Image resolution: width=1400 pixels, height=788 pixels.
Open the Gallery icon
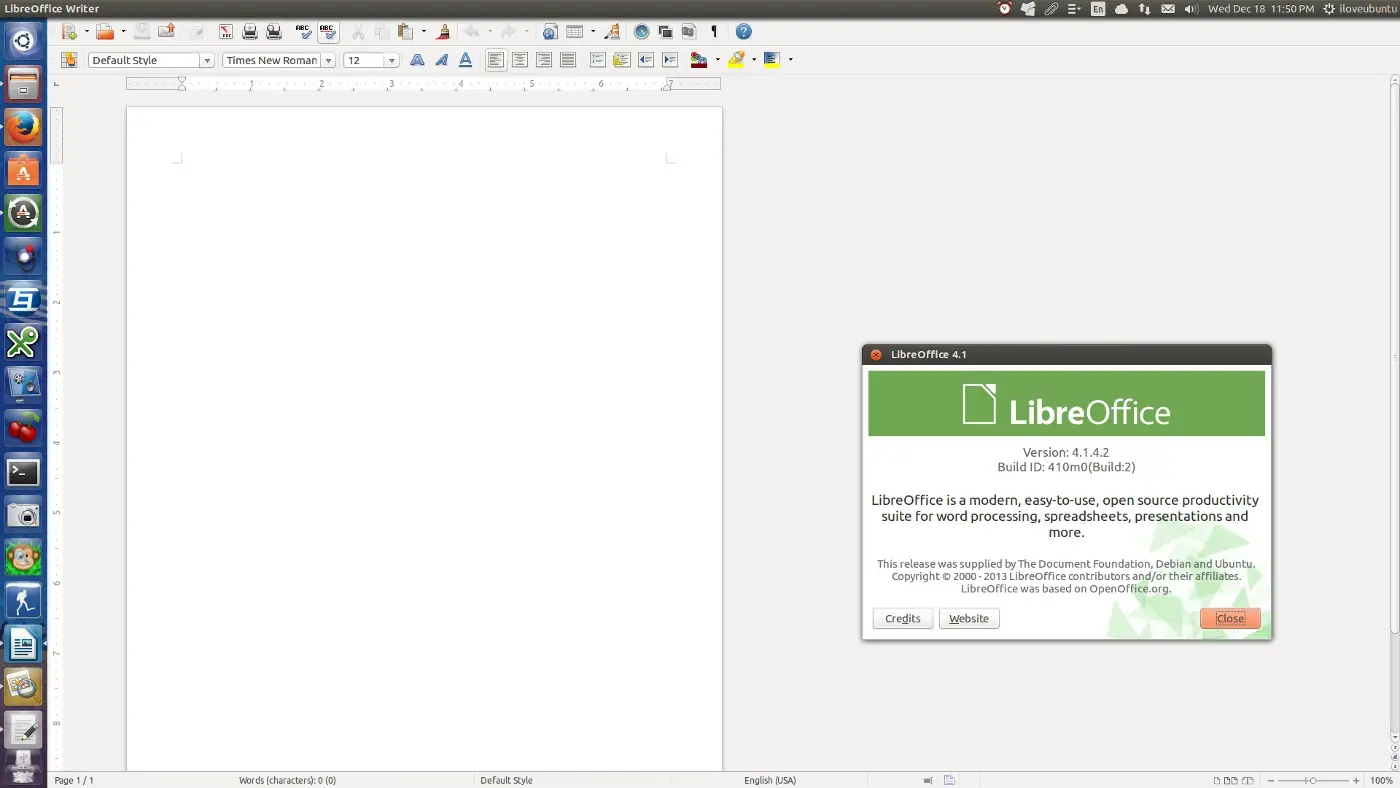pyautogui.click(x=665, y=32)
